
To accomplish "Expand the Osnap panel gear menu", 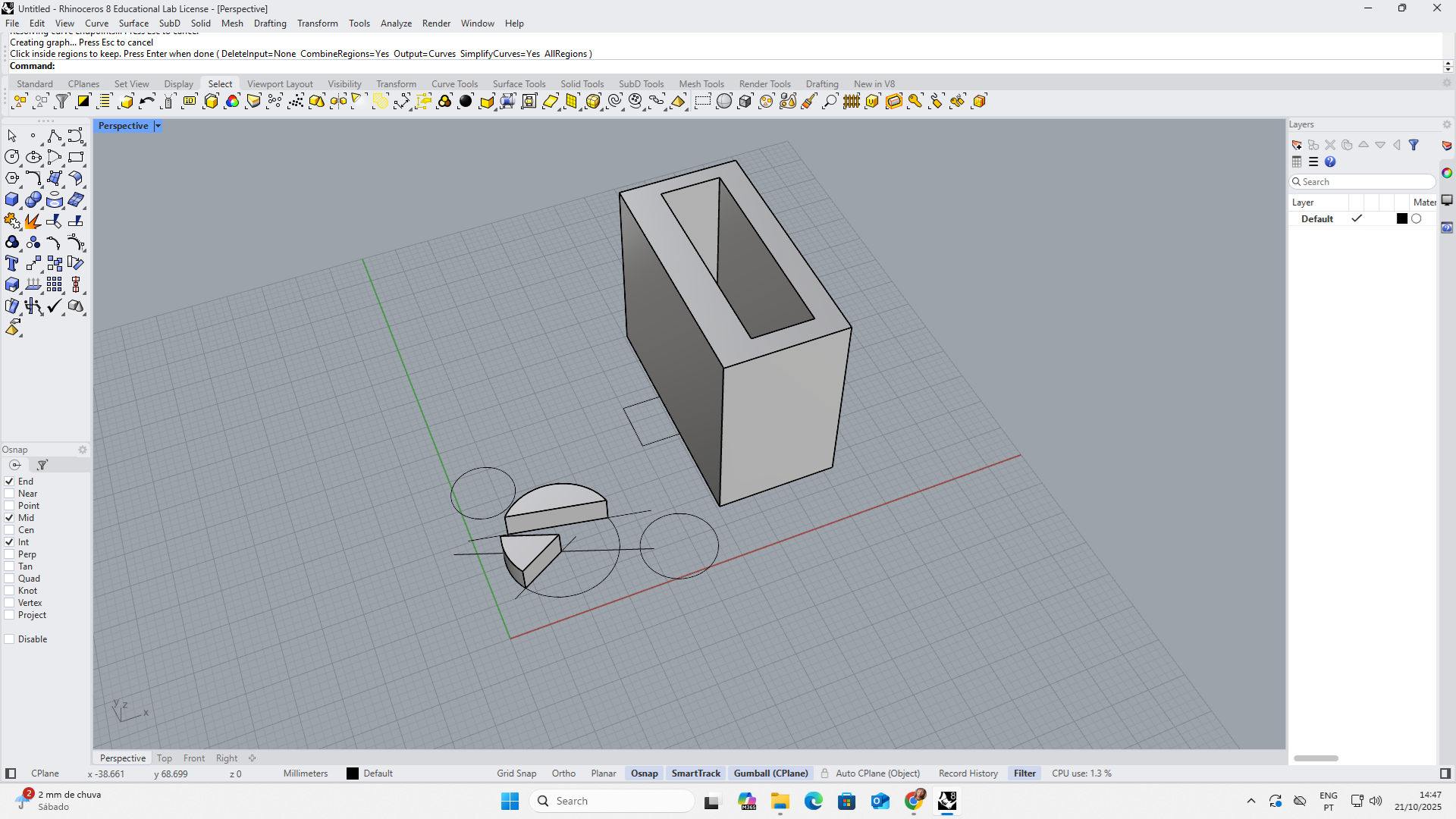I will click(83, 450).
